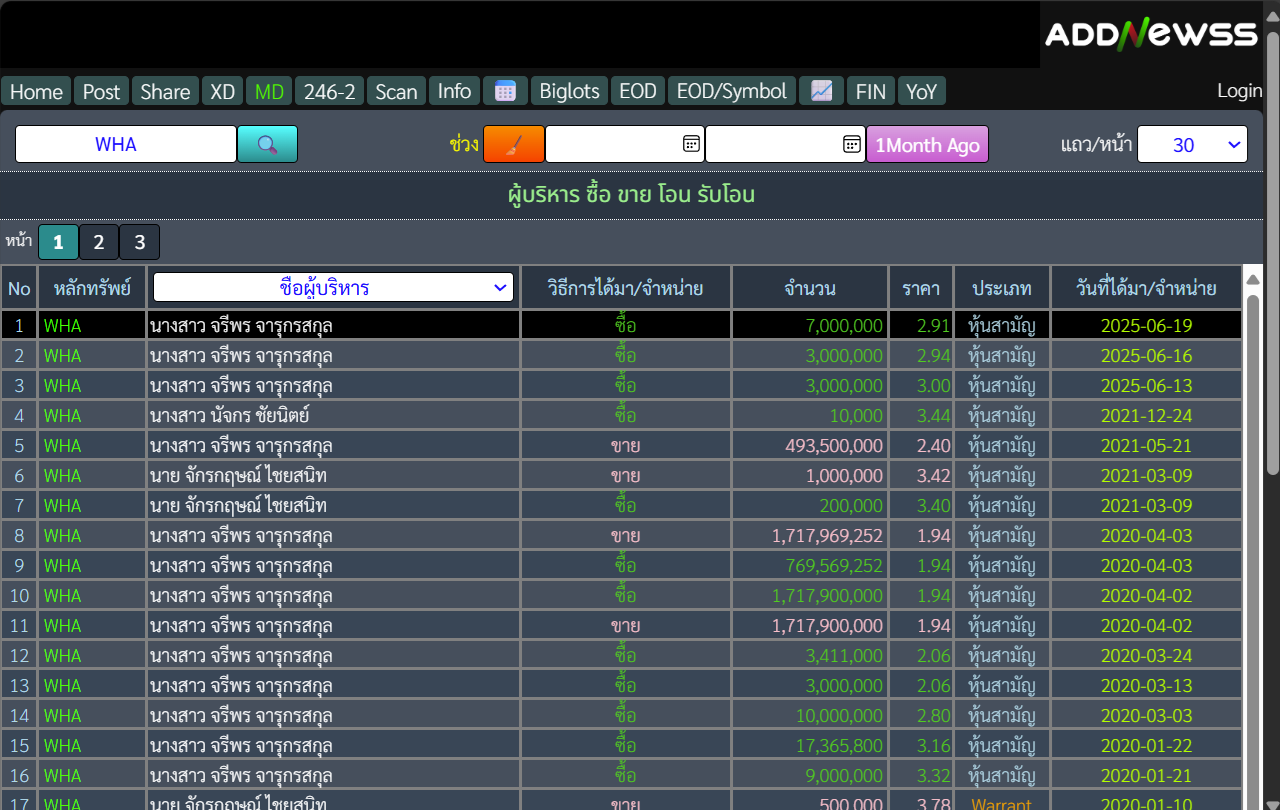Open the Biglots menu item
Image resolution: width=1280 pixels, height=810 pixels.
569,91
